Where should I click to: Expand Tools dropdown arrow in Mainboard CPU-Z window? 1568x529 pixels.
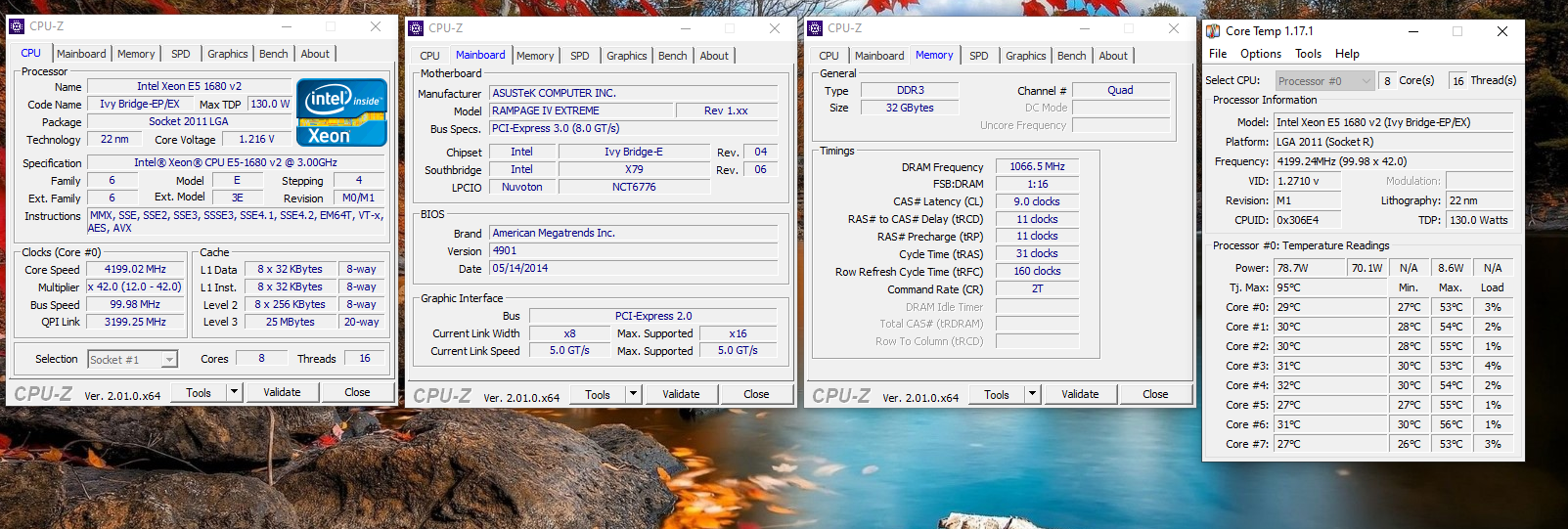click(633, 394)
